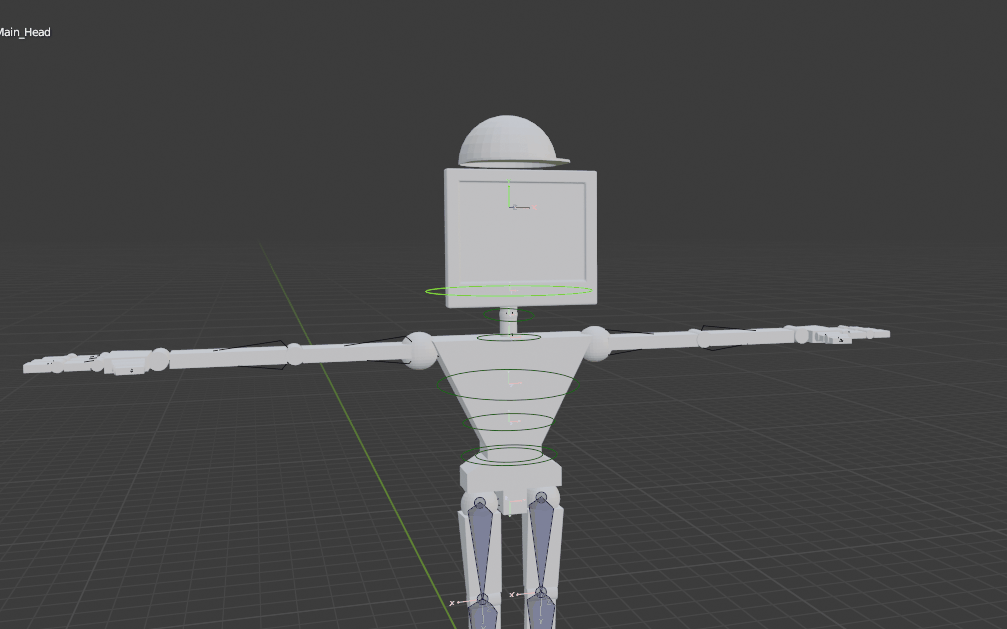The height and width of the screenshot is (629, 1007).
Task: Click the Main_Head label text
Action: point(24,32)
